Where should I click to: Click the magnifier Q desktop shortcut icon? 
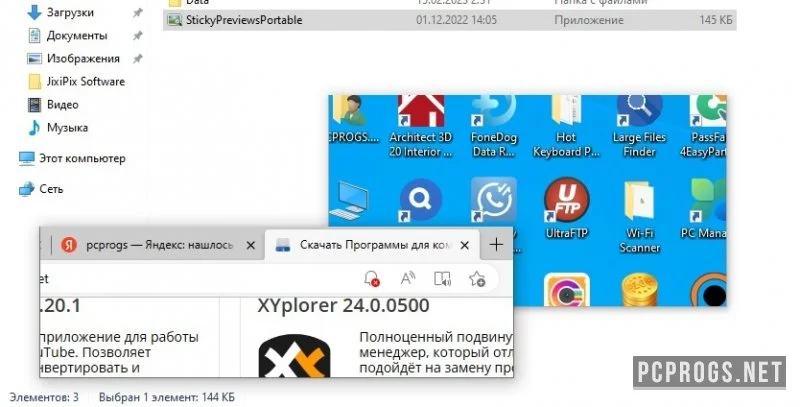coord(420,200)
